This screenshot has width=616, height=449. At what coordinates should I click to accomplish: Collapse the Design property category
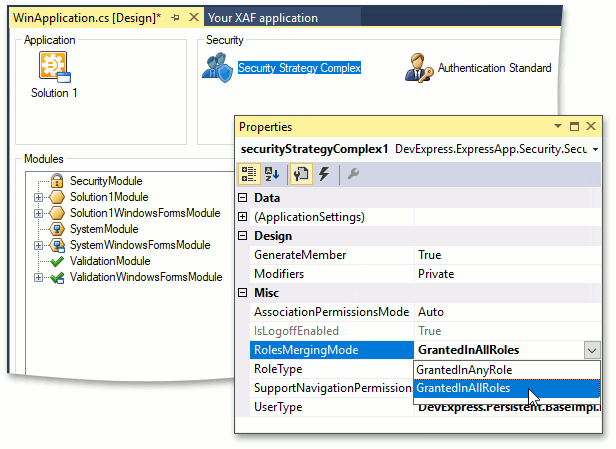point(243,235)
